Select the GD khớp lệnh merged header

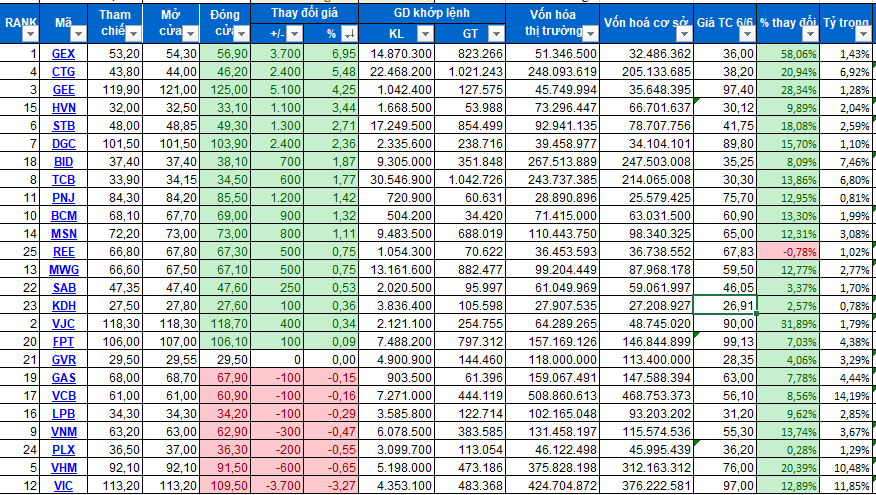click(432, 13)
